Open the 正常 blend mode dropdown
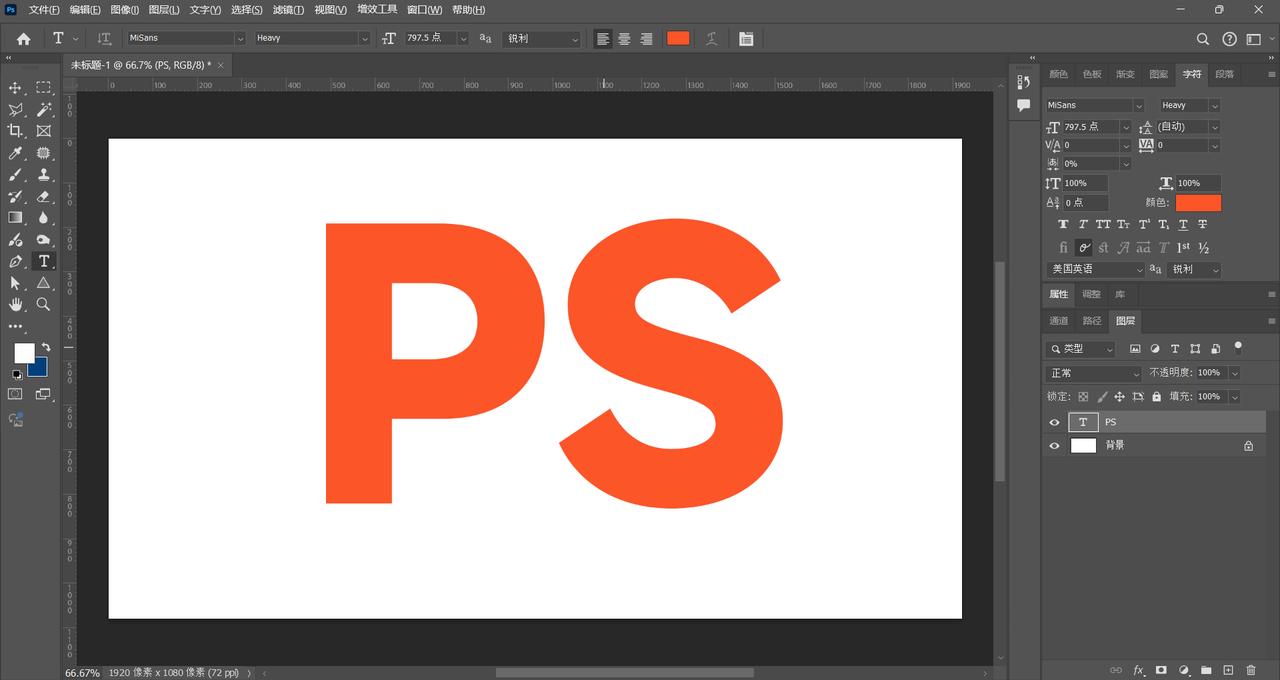Viewport: 1280px width, 680px height. (1093, 373)
